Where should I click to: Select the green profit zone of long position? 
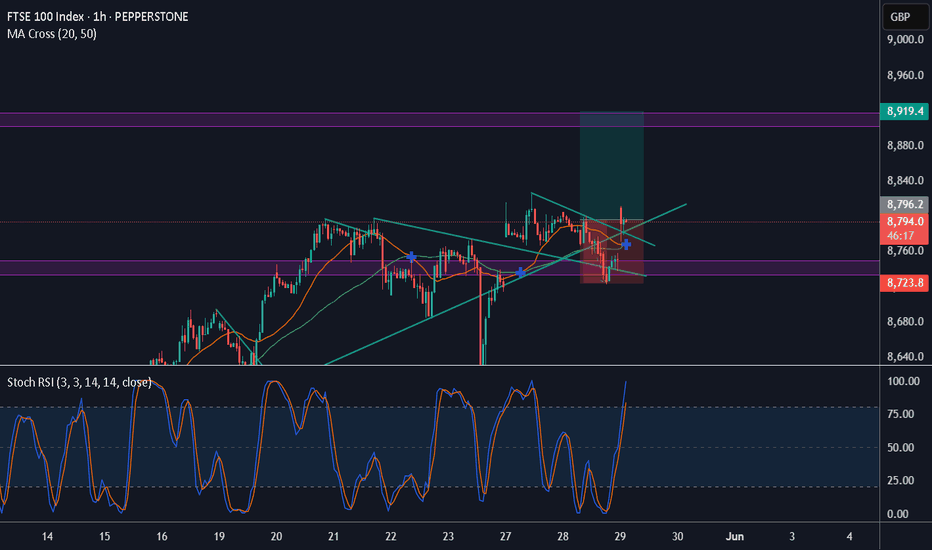612,166
